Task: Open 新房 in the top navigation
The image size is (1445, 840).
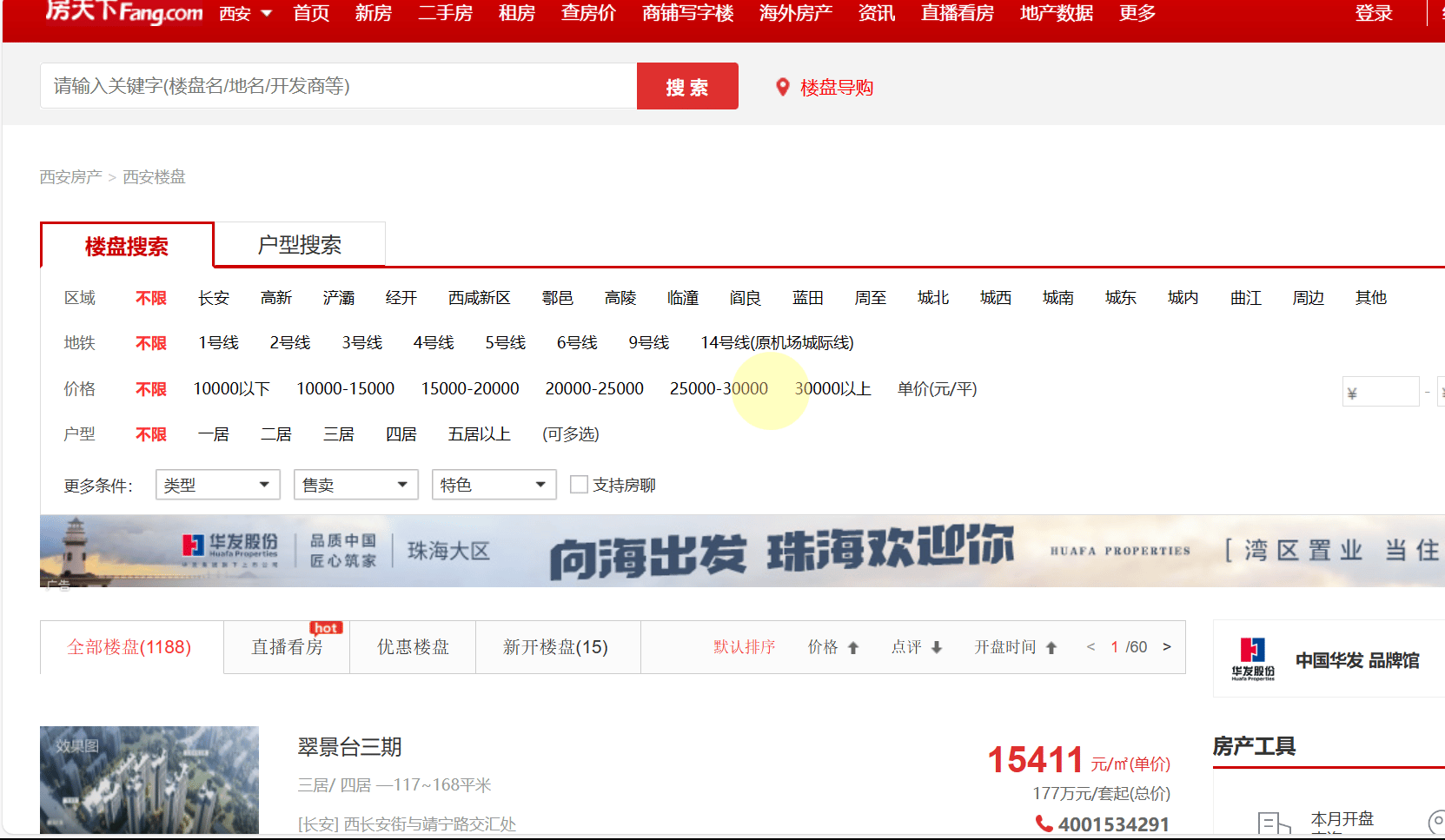Action: pyautogui.click(x=374, y=13)
